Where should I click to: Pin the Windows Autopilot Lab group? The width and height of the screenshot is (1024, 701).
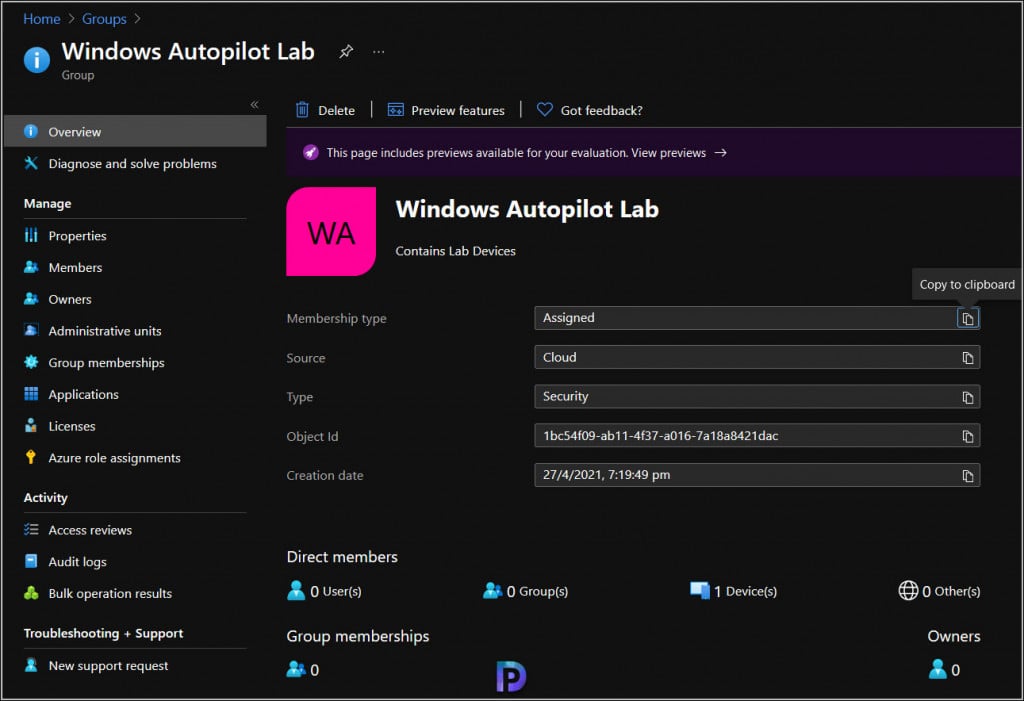(346, 51)
